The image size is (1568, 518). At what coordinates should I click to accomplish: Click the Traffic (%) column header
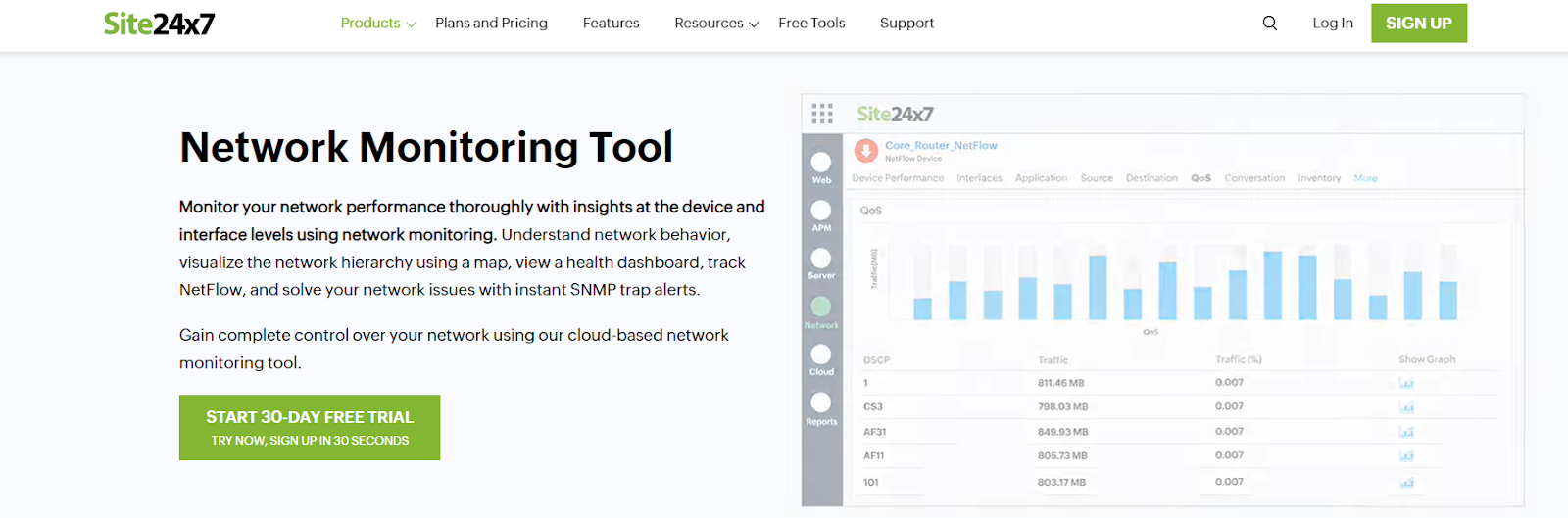pos(1239,360)
